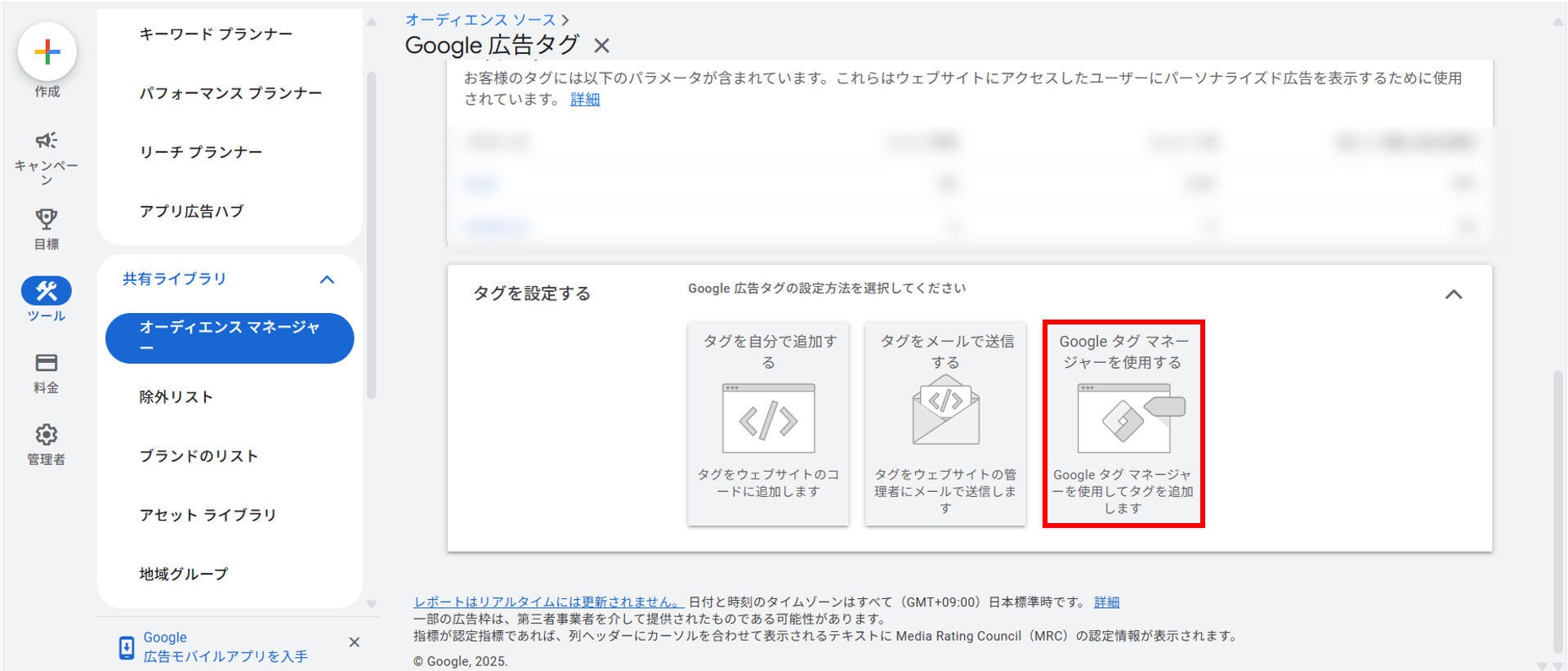Image resolution: width=1568 pixels, height=671 pixels.
Task: Dismiss the mobile app promo banner
Action: [355, 642]
